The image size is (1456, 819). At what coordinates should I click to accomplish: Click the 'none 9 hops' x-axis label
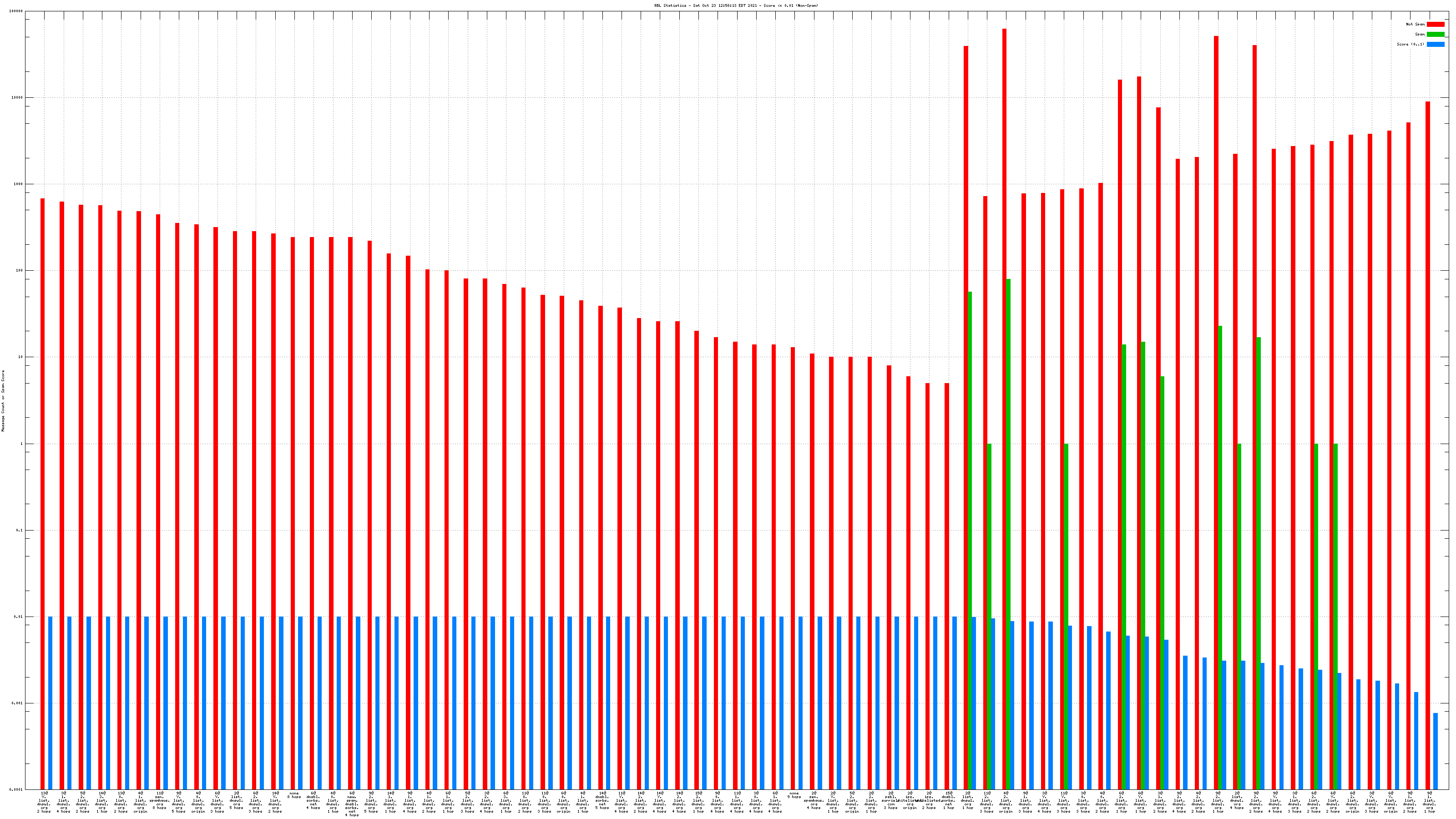tap(794, 795)
